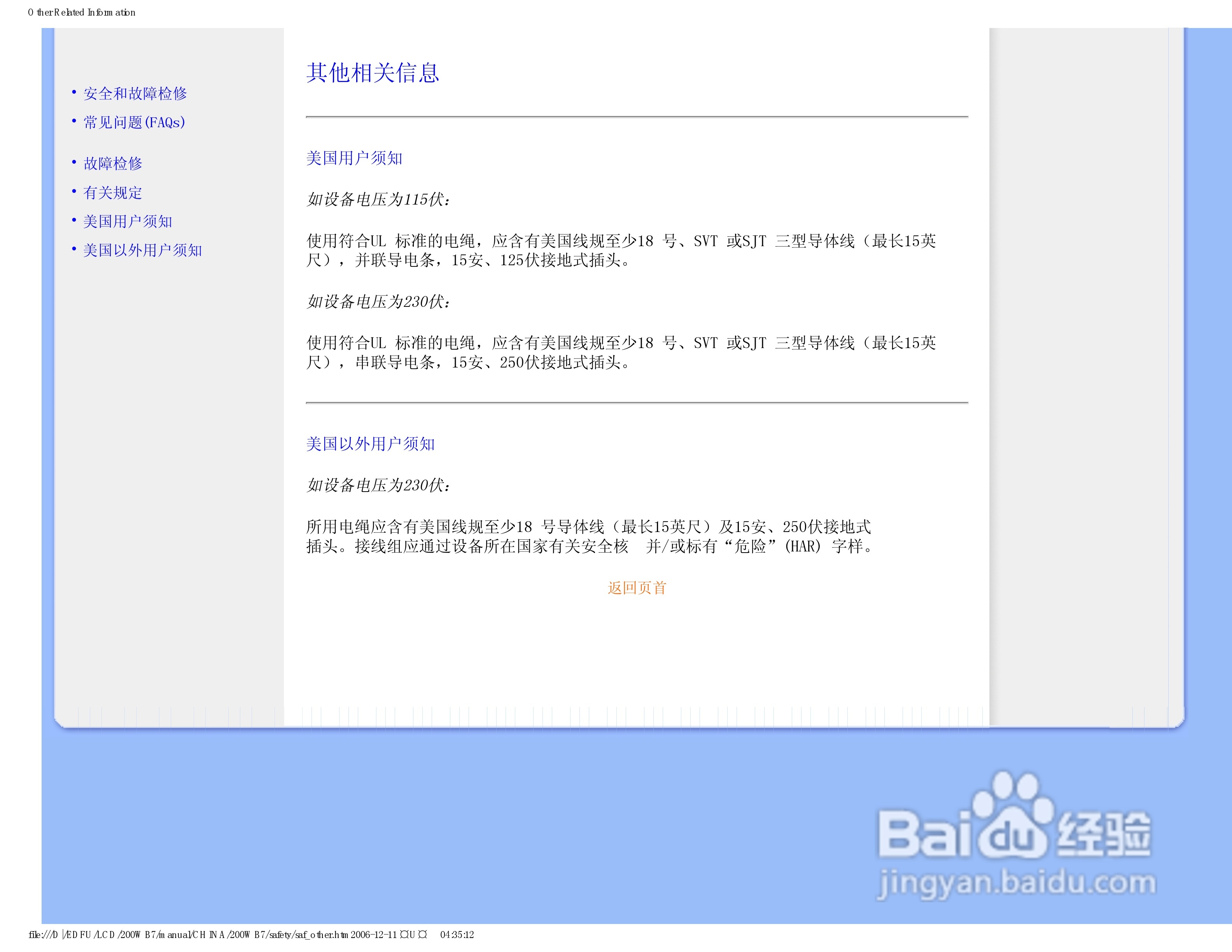Image resolution: width=1232 pixels, height=952 pixels.
Task: Click the paragraph mentioning 125伏接地式插头
Action: [x=621, y=251]
